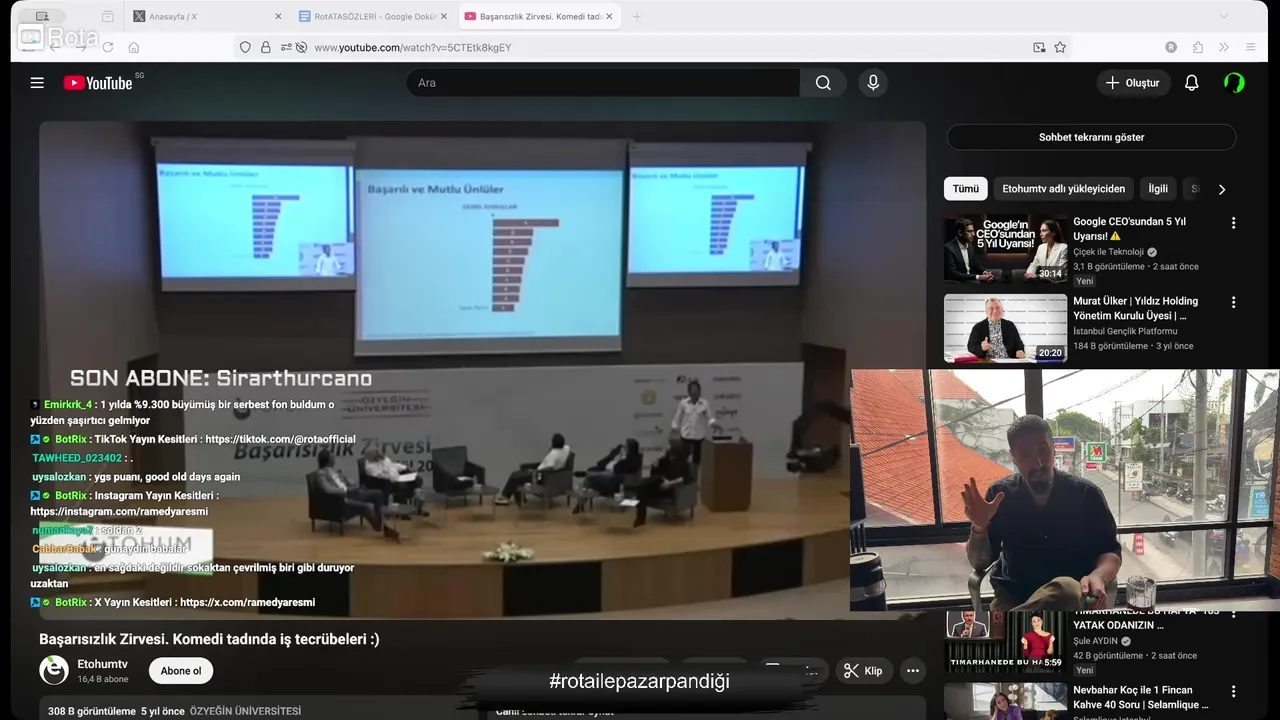Image resolution: width=1280 pixels, height=720 pixels.
Task: Open the Timarhanede Bu Hafta video thumbnail
Action: coord(1005,641)
